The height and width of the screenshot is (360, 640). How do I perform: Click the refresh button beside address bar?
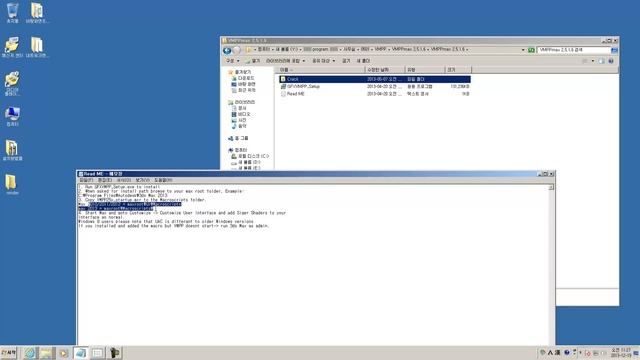coord(531,50)
